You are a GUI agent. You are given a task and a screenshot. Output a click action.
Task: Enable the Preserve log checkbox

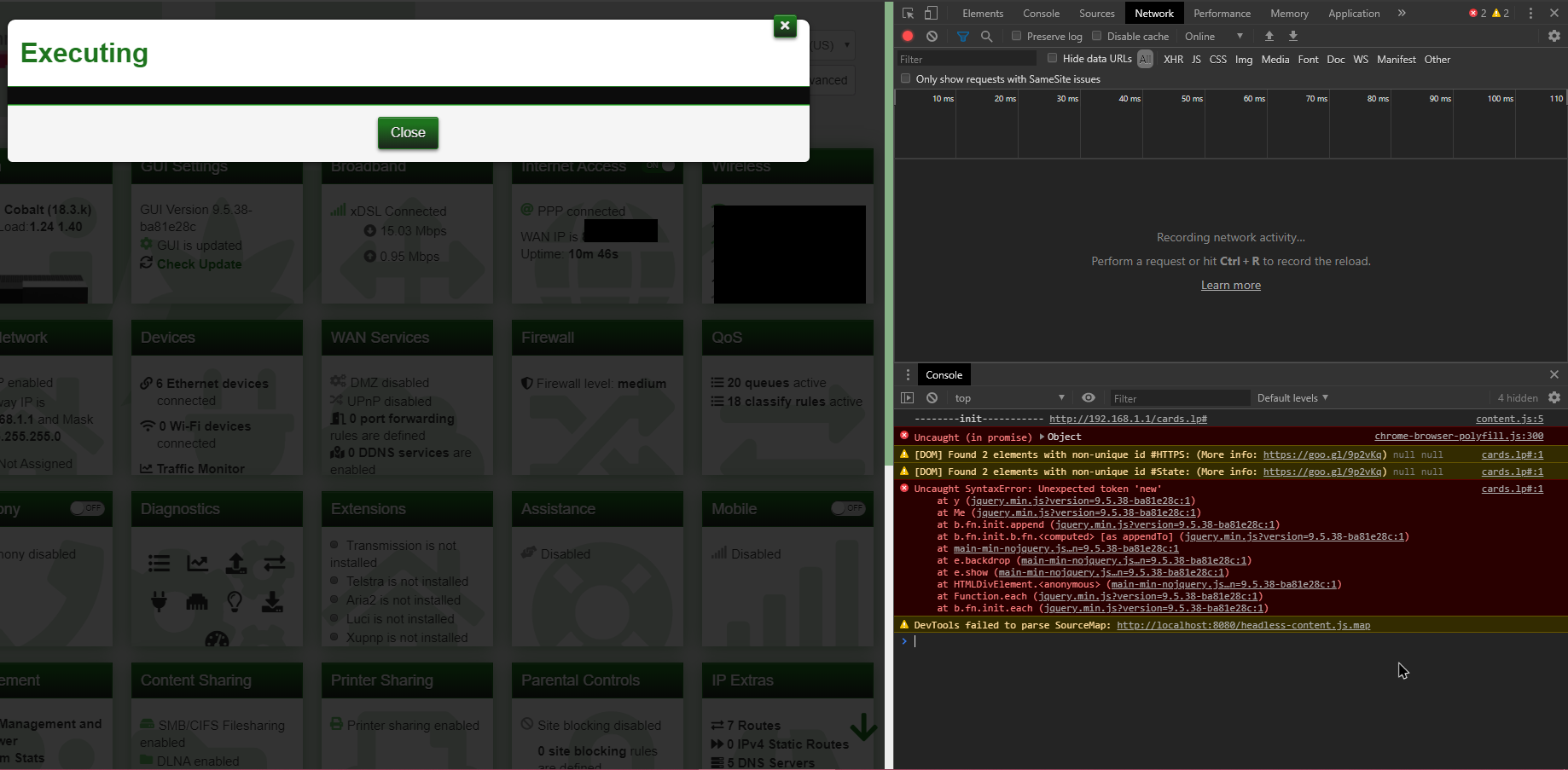1016,37
